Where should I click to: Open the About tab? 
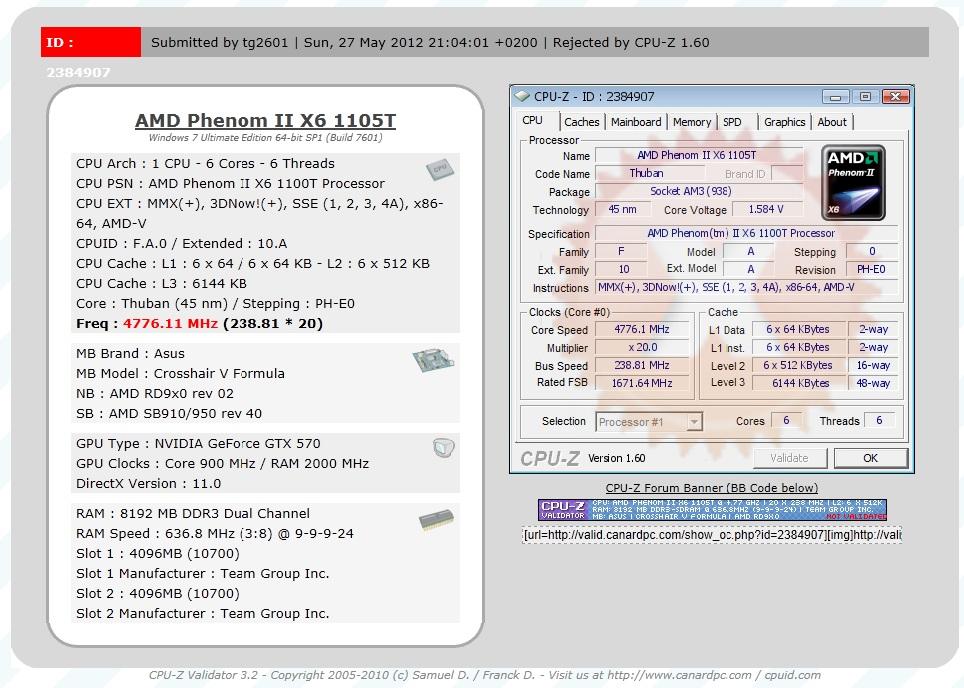click(832, 122)
